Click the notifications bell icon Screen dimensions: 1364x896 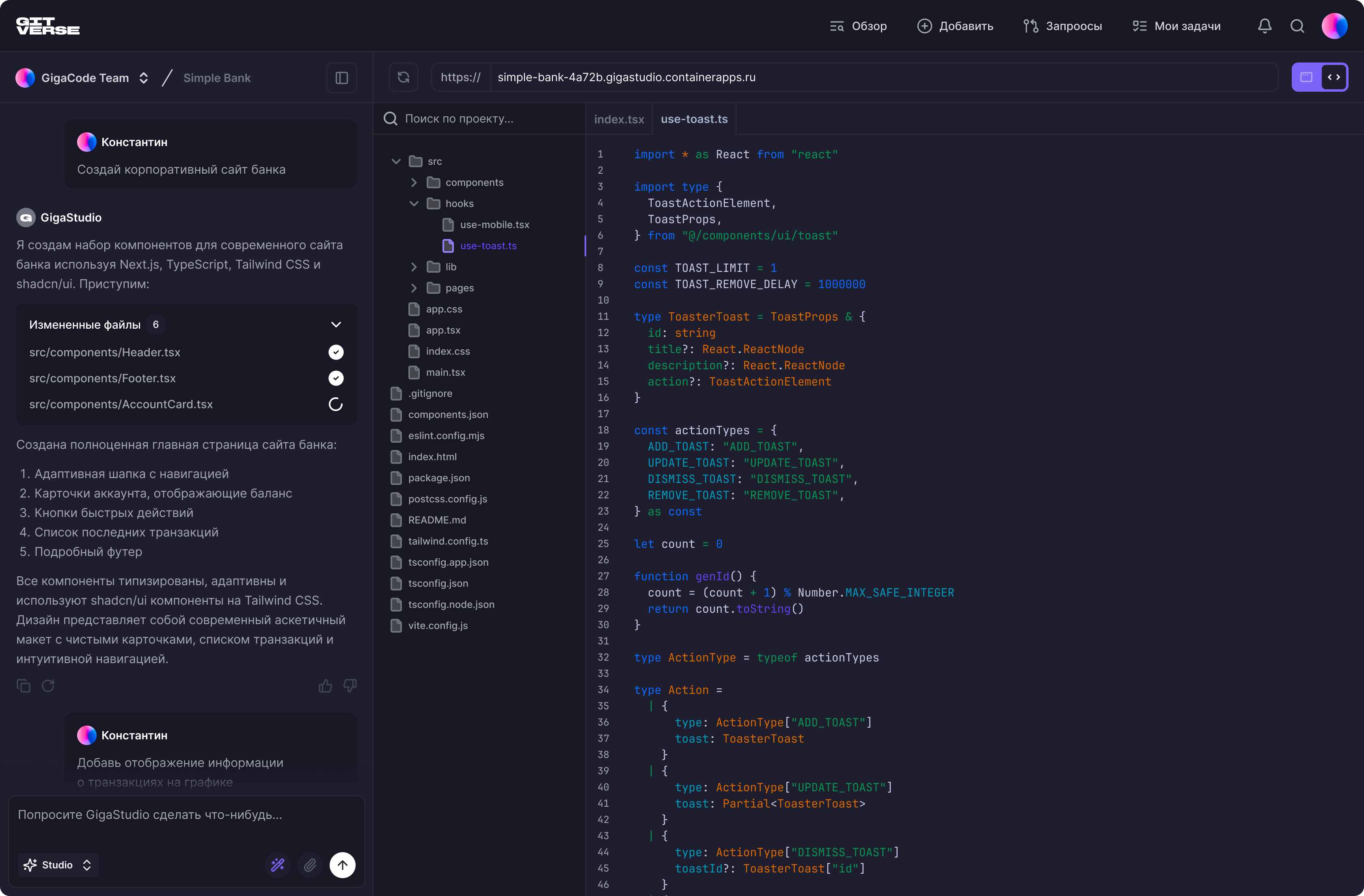tap(1265, 25)
